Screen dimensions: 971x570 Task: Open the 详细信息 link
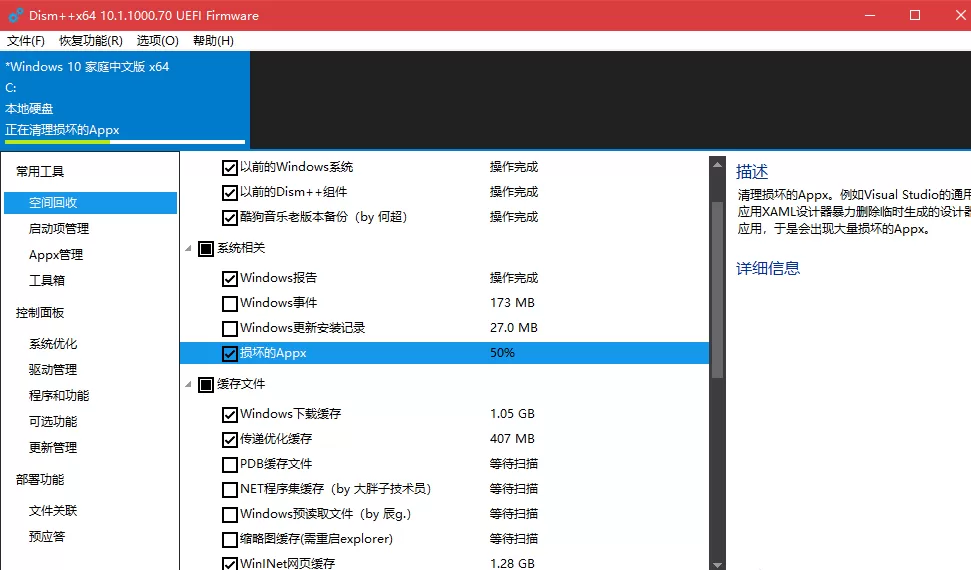tap(768, 268)
